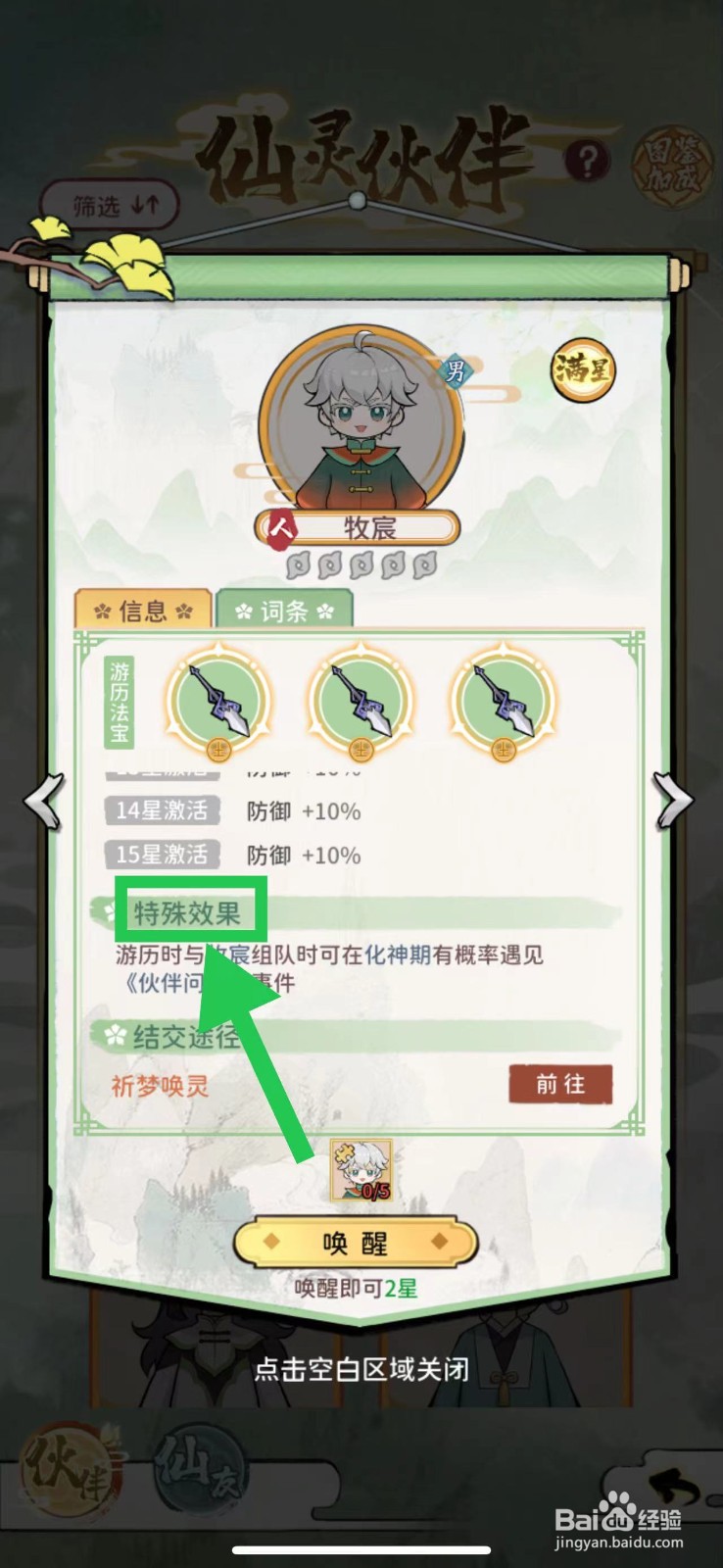Switch to the 信息 tab
The image size is (723, 1568).
[x=143, y=611]
